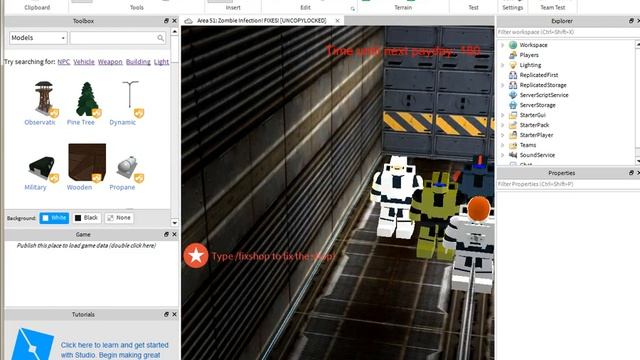Click the ServerScriptService icon
Viewport: 640px width, 360px height.
click(513, 95)
